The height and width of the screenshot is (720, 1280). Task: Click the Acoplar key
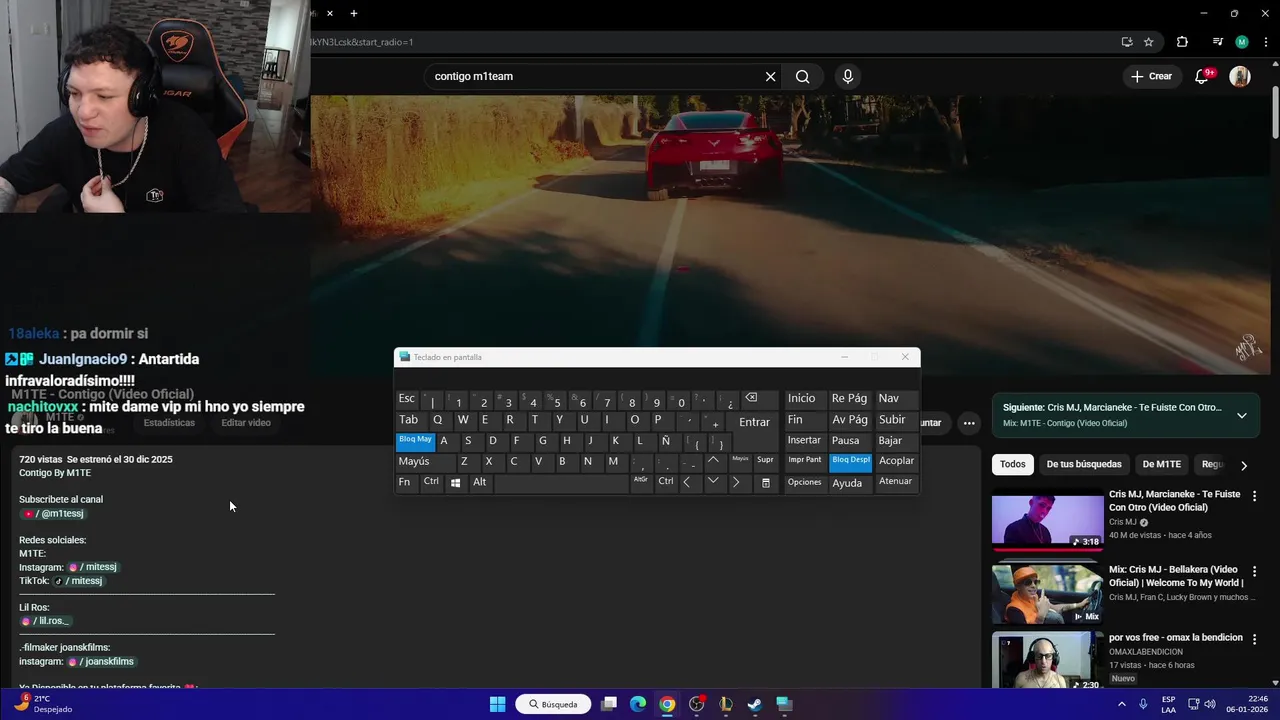(x=896, y=461)
